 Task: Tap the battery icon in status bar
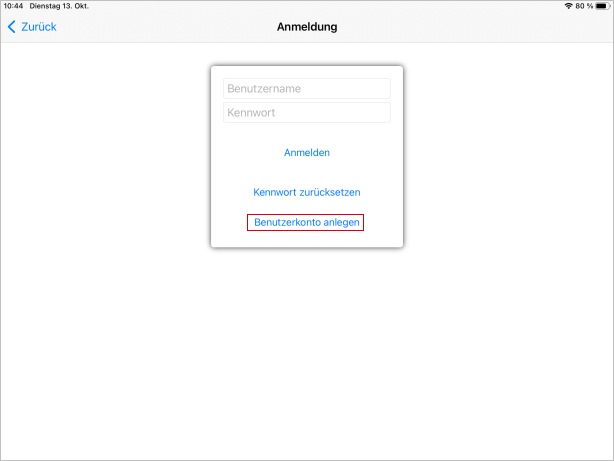coord(603,6)
